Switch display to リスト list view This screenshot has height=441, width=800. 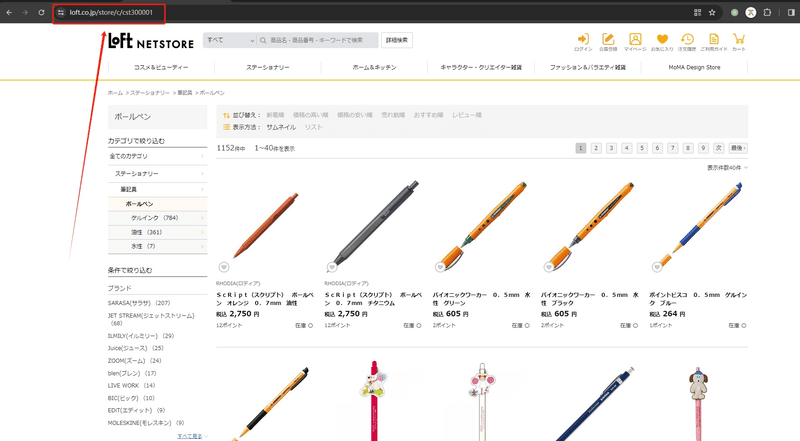pyautogui.click(x=313, y=127)
